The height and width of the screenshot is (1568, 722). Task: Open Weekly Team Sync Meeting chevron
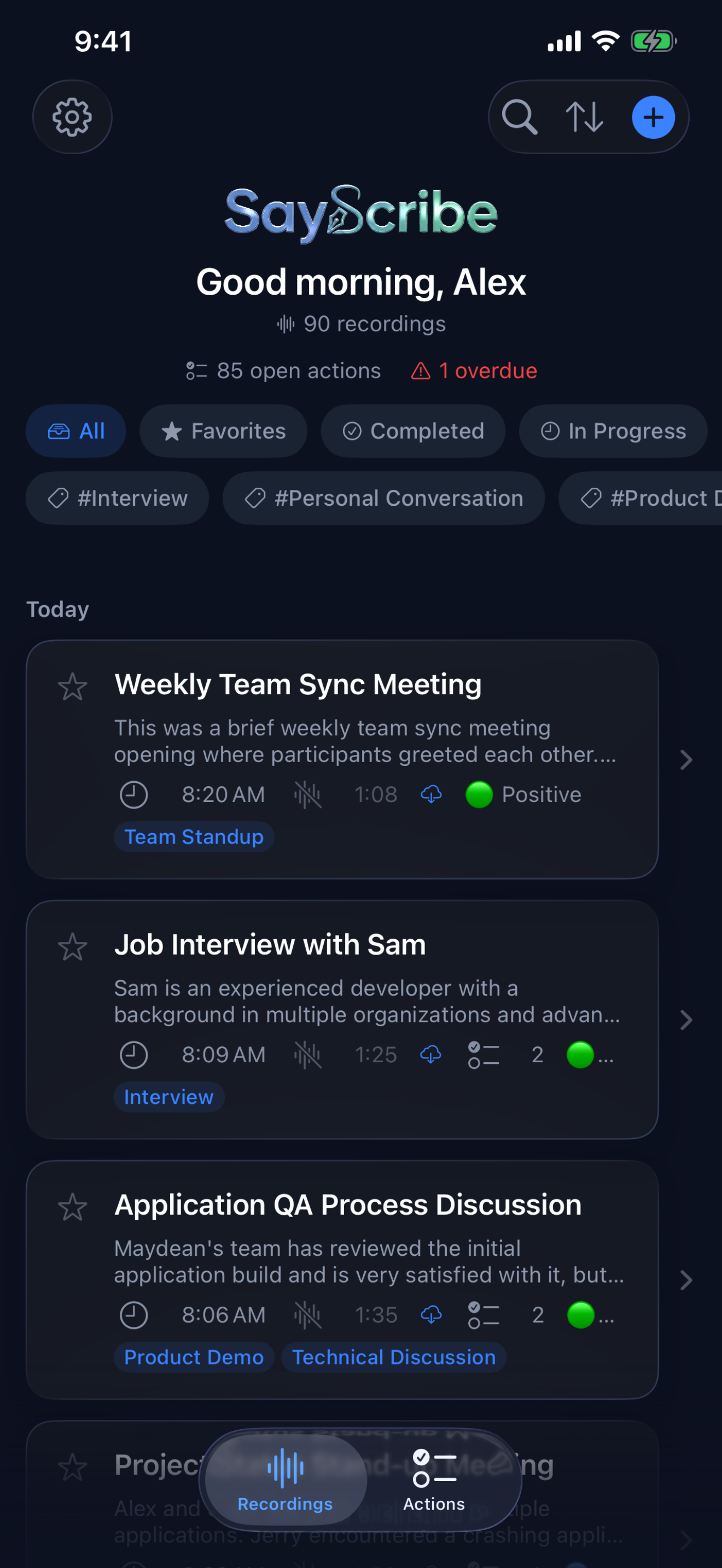click(686, 759)
